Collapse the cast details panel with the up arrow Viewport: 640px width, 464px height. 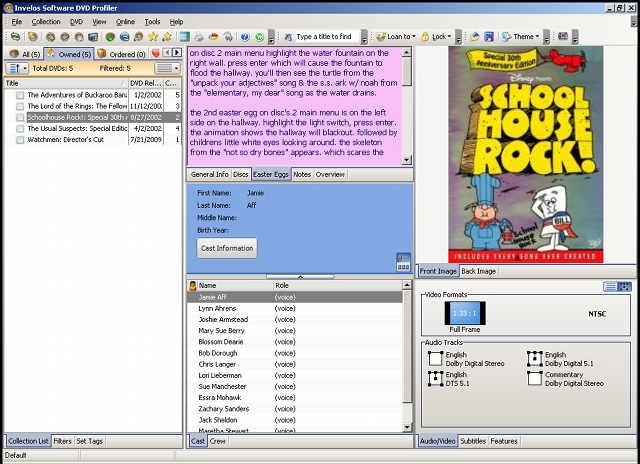coord(300,277)
